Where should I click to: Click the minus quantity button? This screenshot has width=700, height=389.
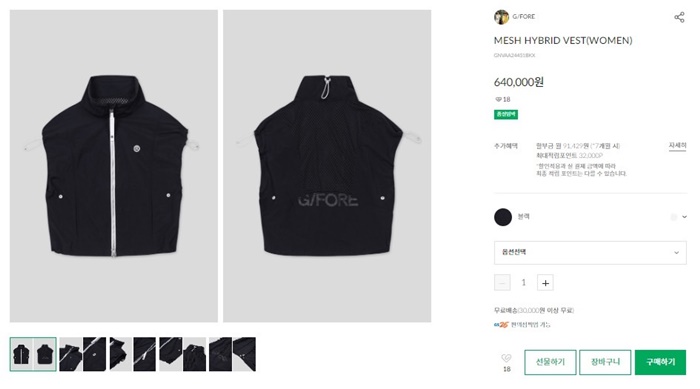tap(502, 283)
